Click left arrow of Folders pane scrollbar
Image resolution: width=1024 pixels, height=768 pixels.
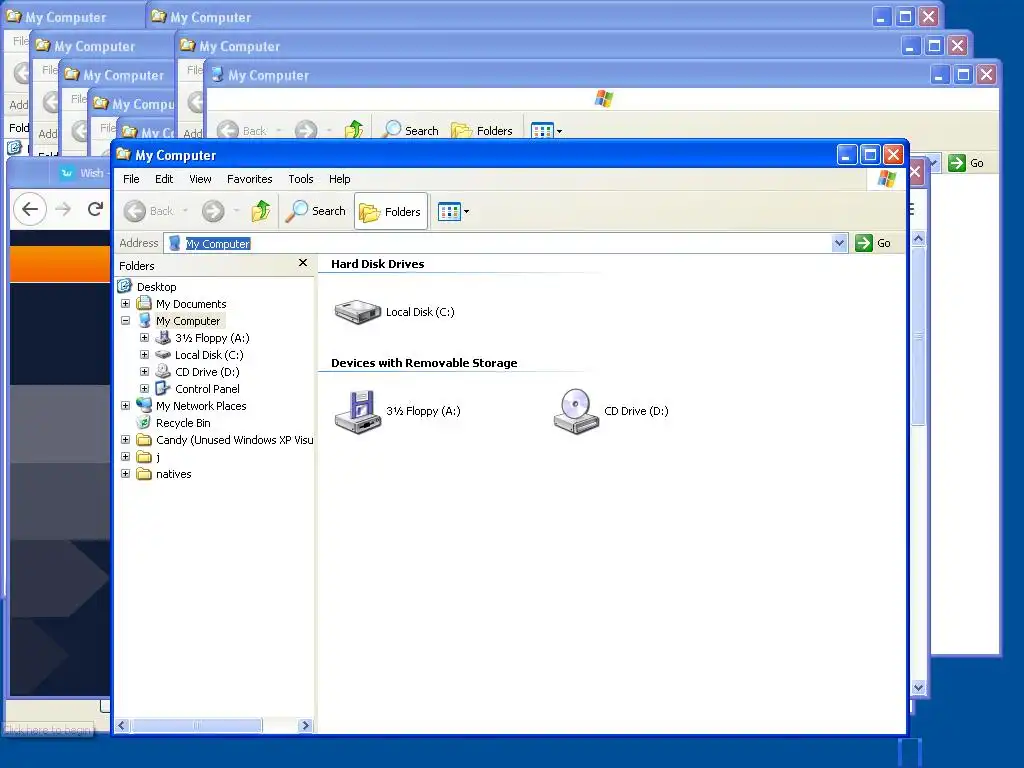[122, 726]
